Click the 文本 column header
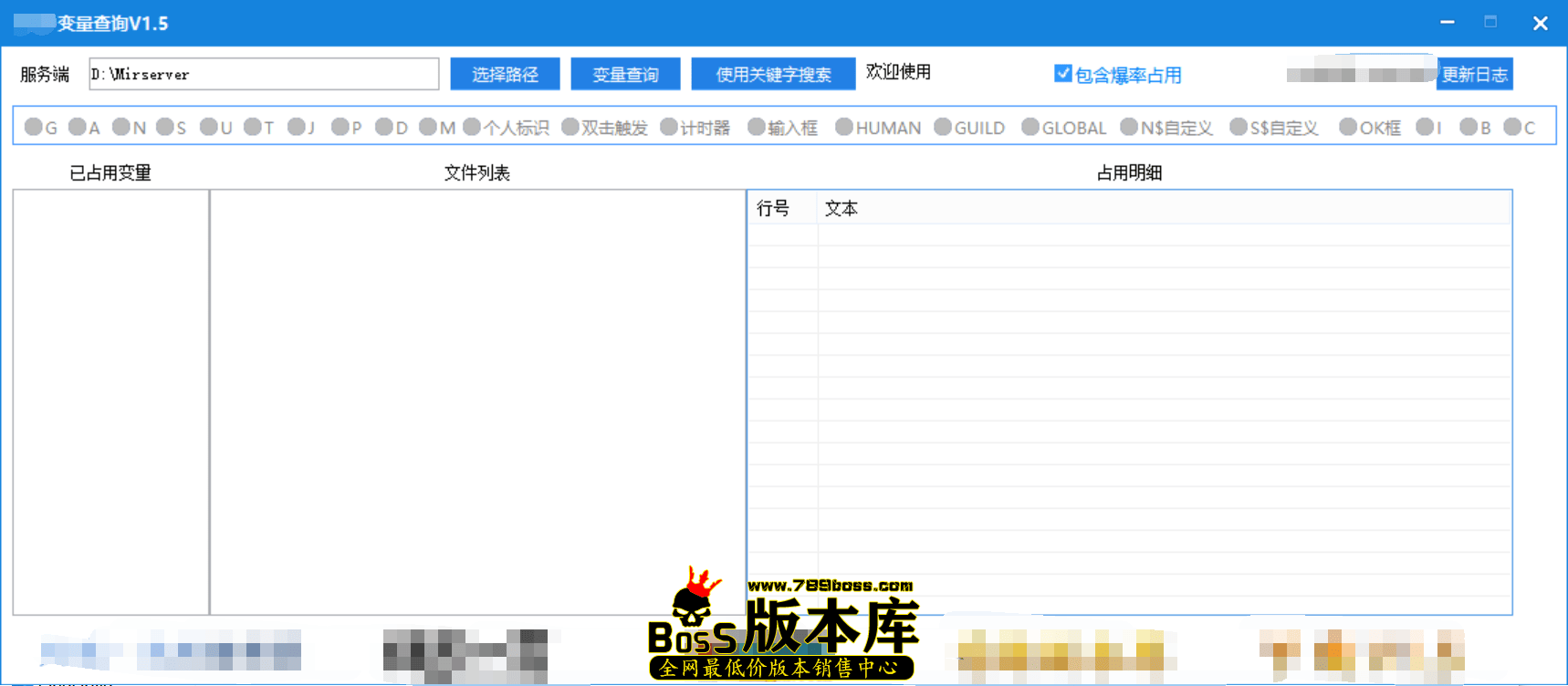The width and height of the screenshot is (1568, 686). click(841, 209)
